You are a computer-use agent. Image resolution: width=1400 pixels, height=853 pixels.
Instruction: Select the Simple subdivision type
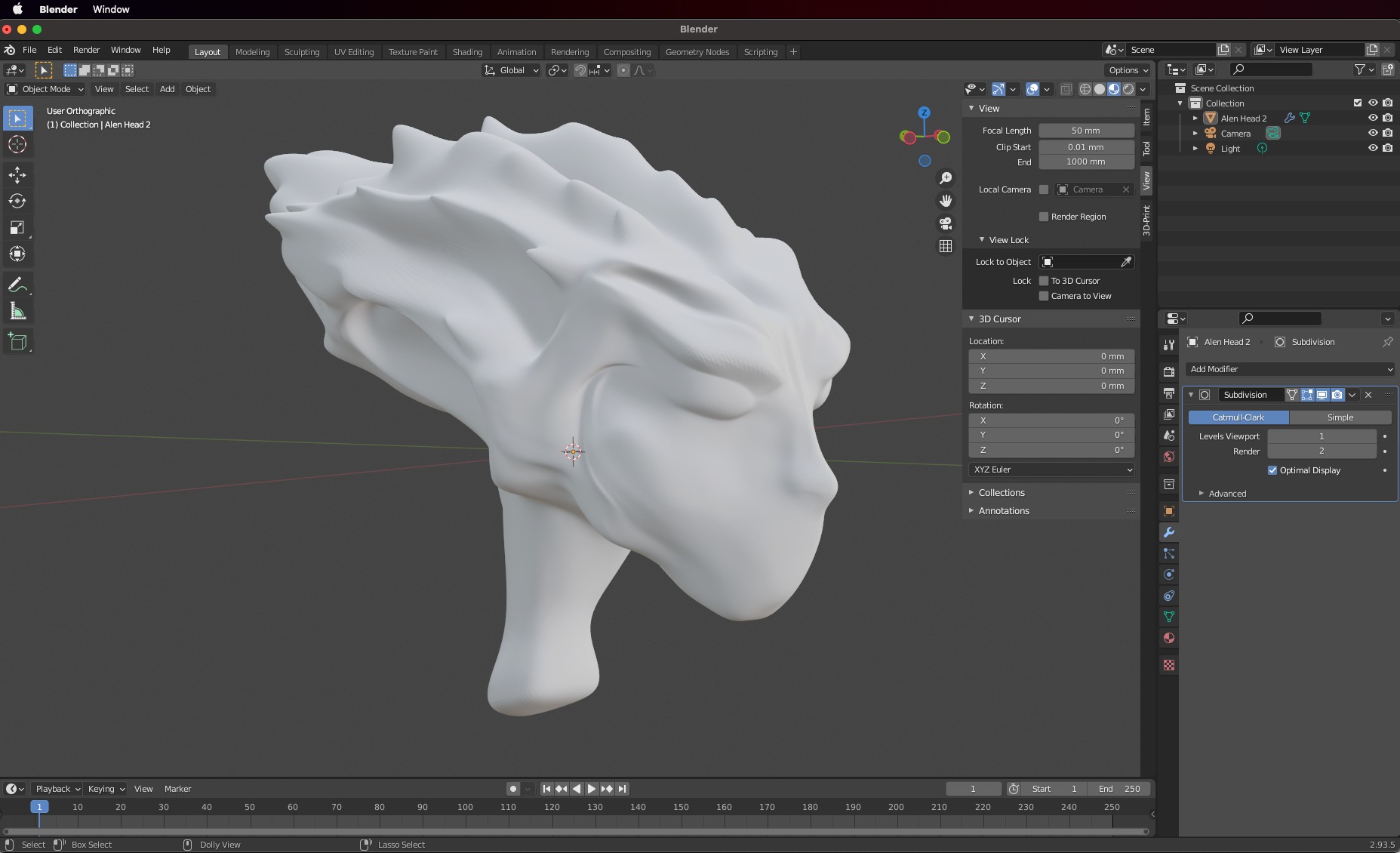click(1340, 417)
